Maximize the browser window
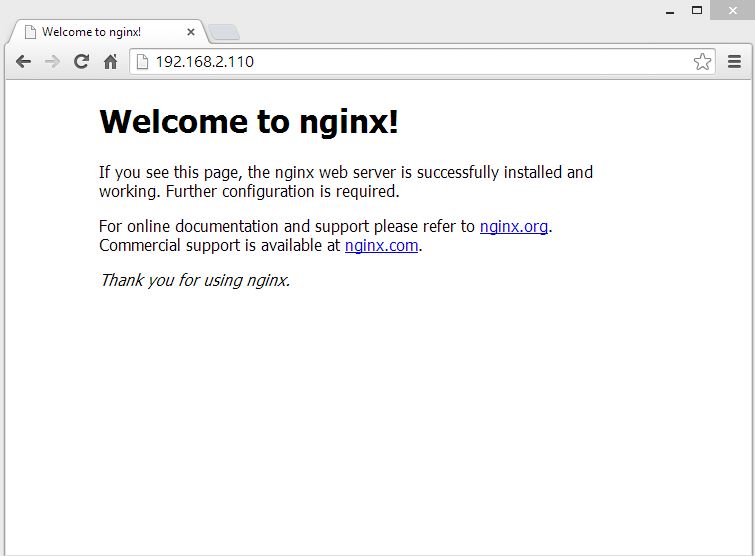 697,10
